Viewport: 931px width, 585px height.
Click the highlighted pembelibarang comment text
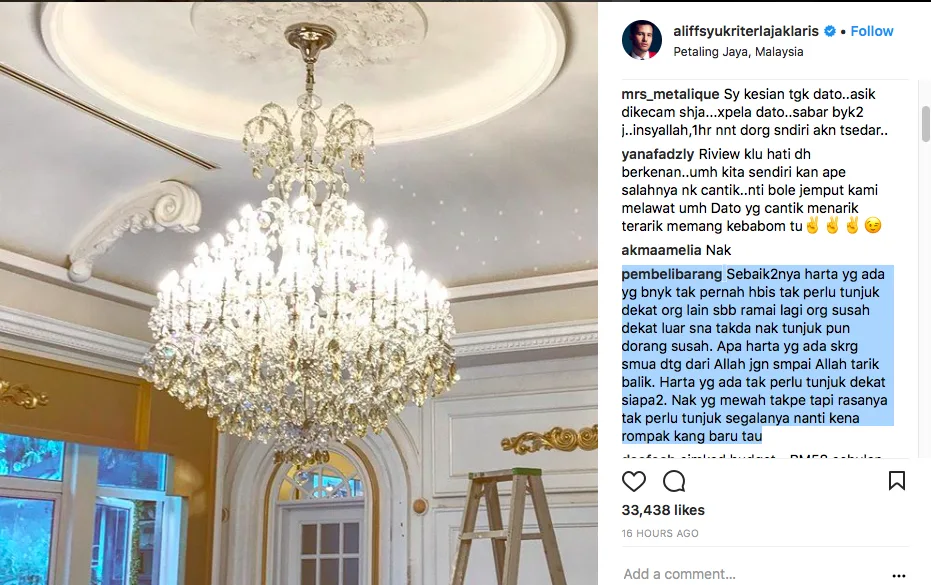(758, 355)
